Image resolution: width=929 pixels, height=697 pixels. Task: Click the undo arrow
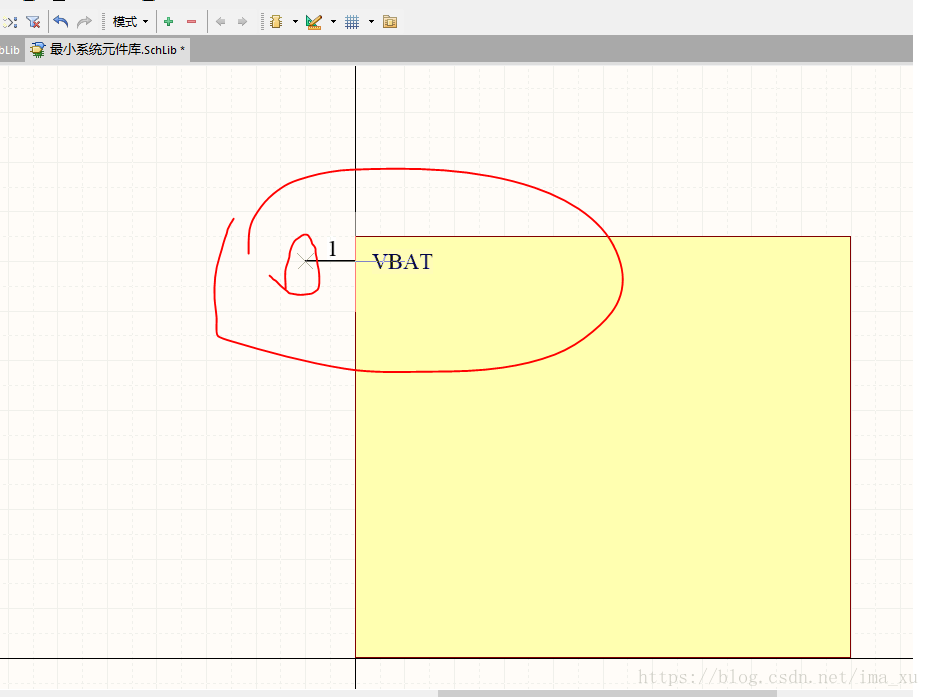tap(61, 21)
